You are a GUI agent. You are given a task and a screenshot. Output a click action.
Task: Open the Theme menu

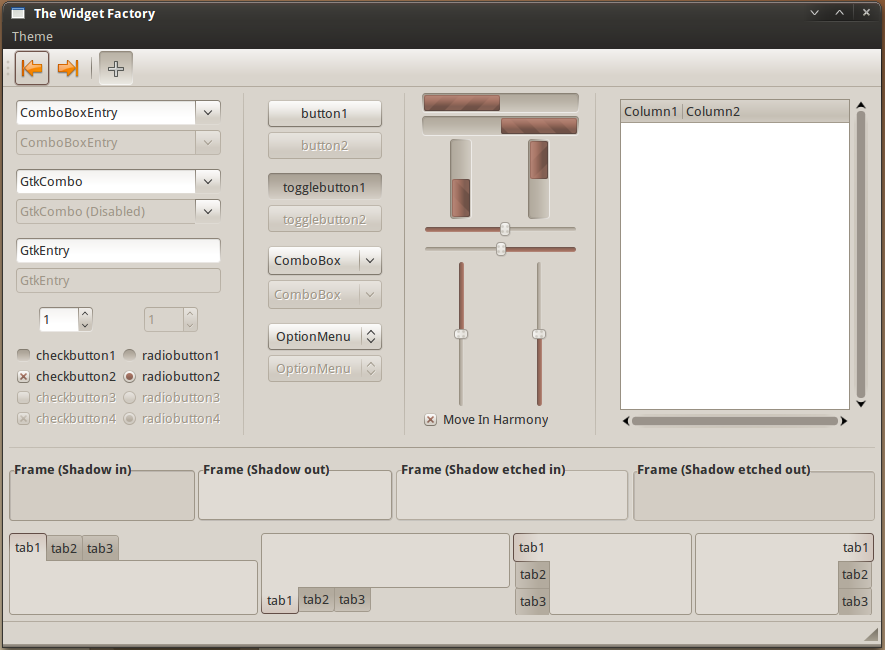(31, 36)
